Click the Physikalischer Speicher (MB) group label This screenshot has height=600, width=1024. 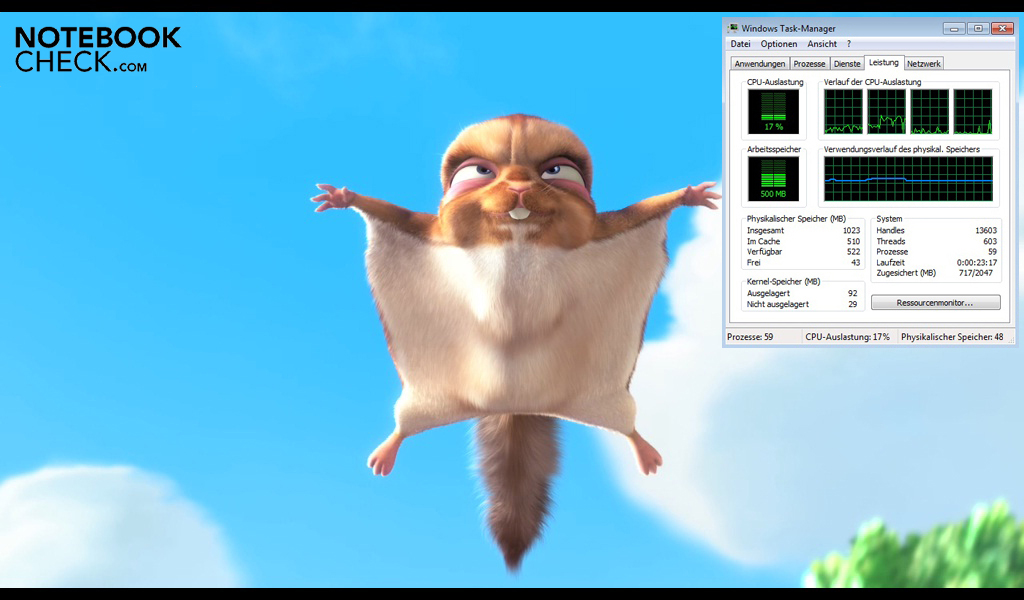(796, 219)
